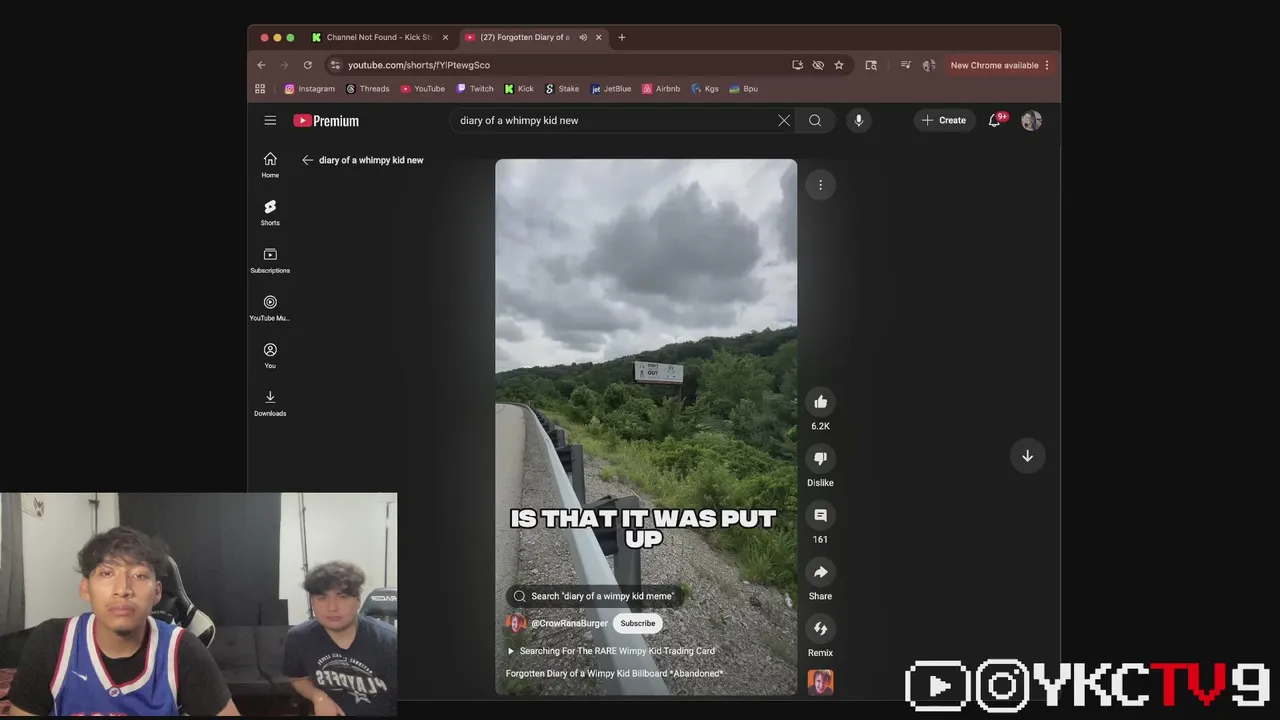
Task: Go to Home in the sidebar
Action: pos(270,165)
